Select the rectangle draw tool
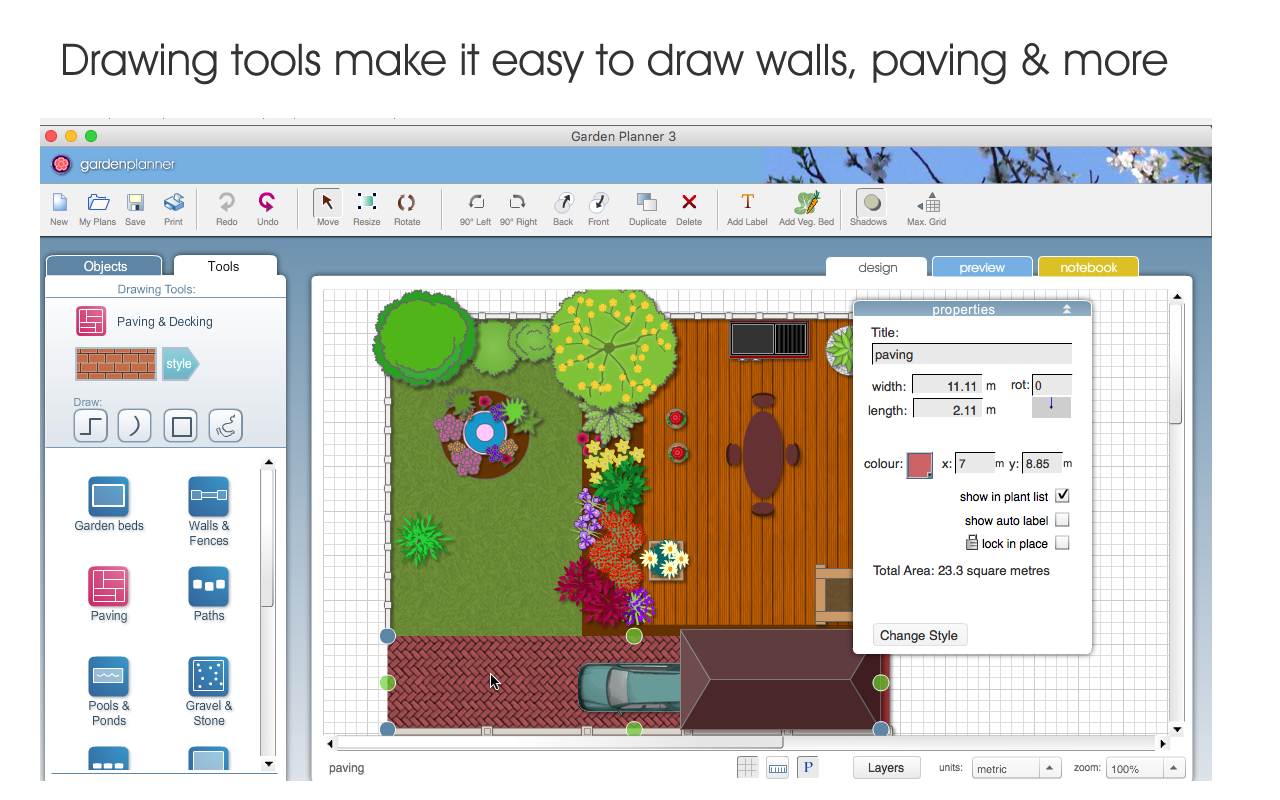 pyautogui.click(x=182, y=426)
